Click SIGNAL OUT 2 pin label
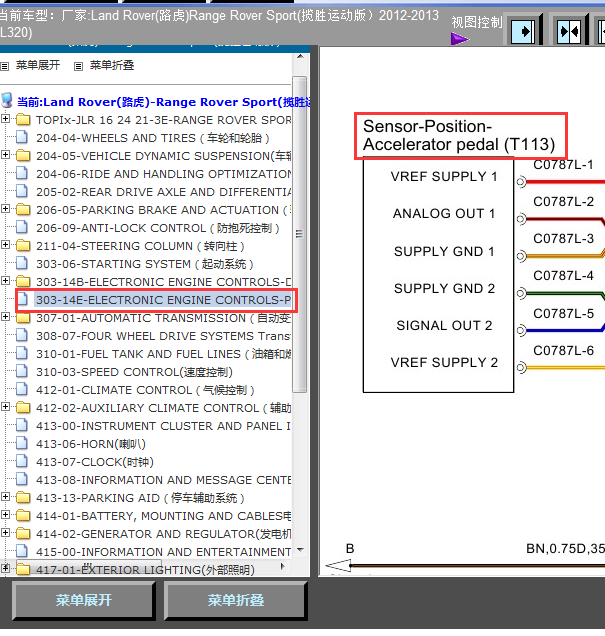Viewport: 605px width, 636px height. 444,325
